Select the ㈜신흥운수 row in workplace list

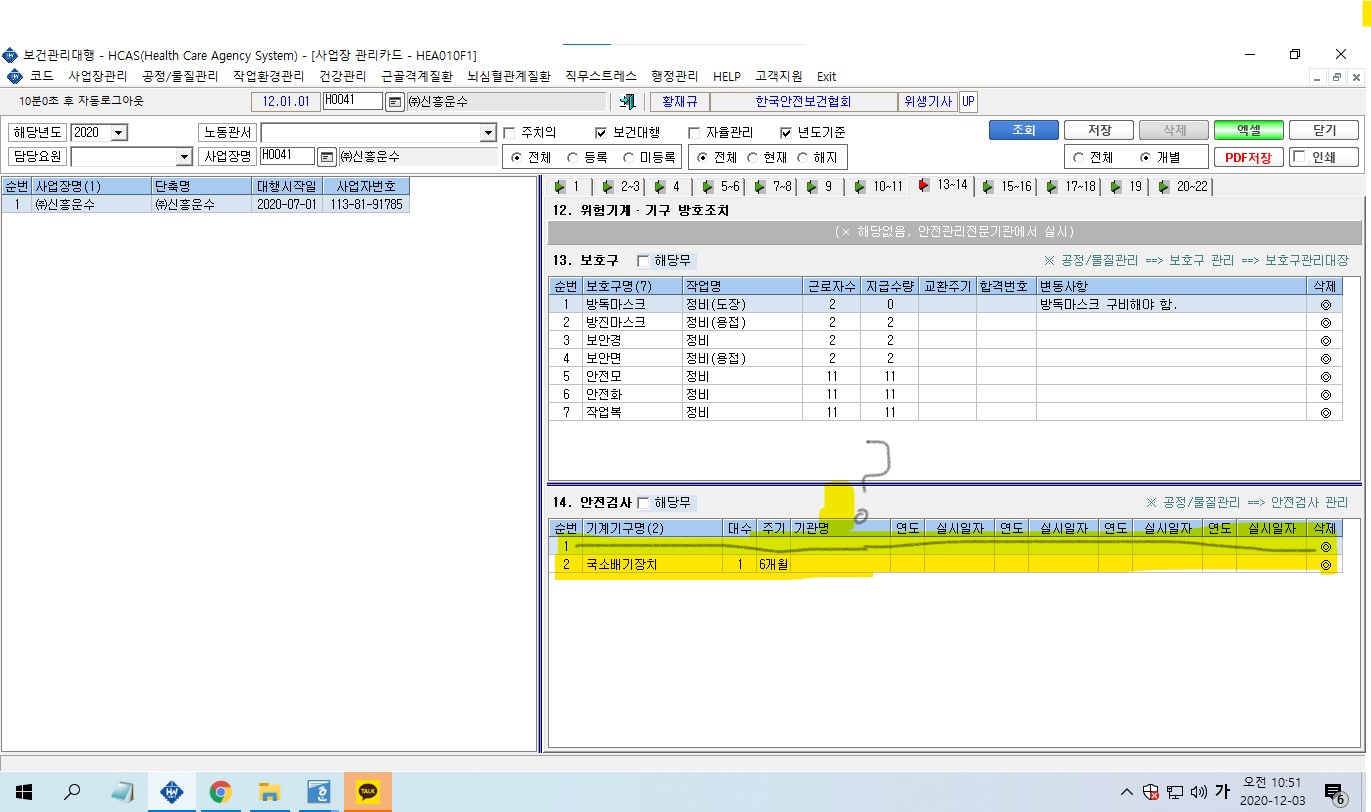[205, 203]
